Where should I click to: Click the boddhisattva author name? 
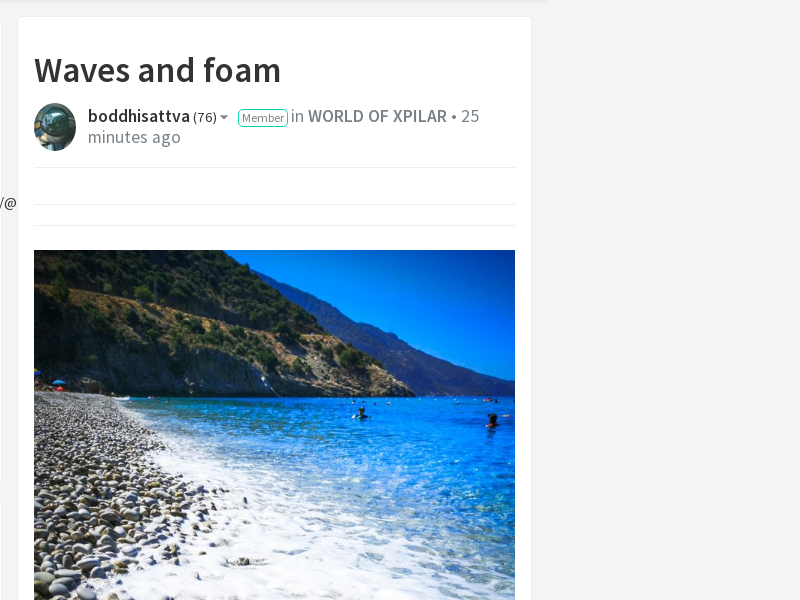139,116
